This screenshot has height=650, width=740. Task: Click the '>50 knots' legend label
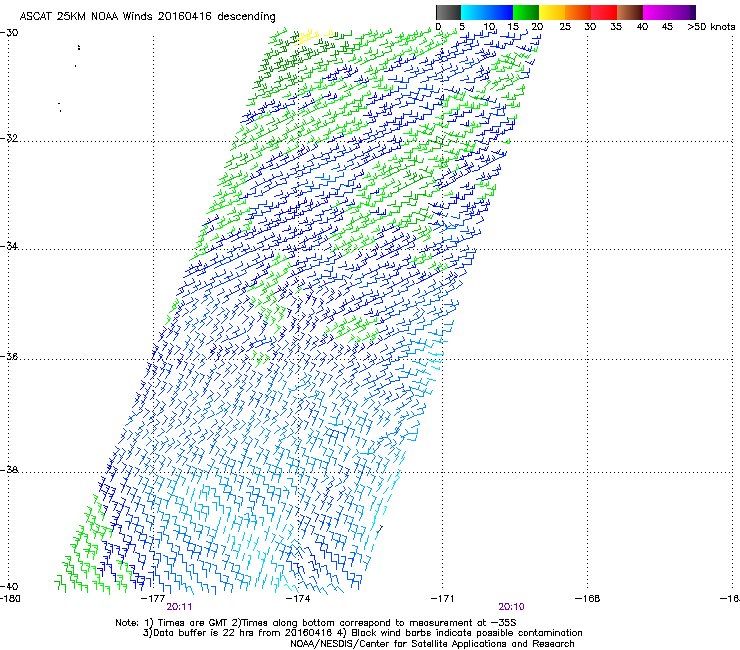(711, 27)
